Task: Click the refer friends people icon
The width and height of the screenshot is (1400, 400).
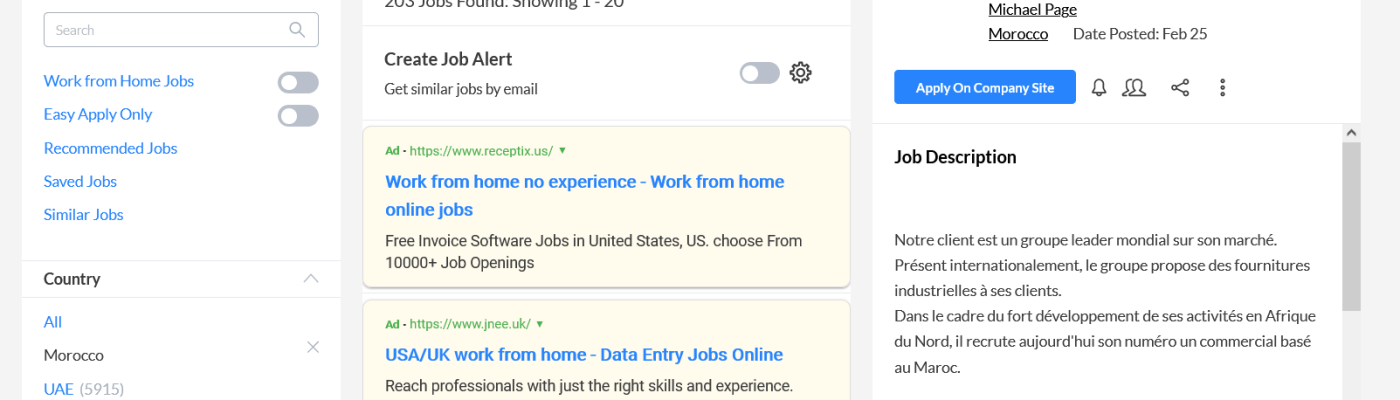Action: point(1134,88)
